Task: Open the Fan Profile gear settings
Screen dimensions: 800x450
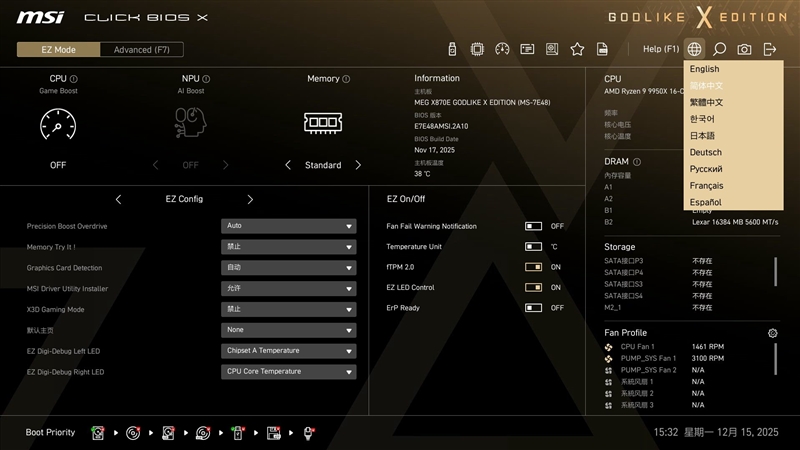Action: [x=772, y=333]
